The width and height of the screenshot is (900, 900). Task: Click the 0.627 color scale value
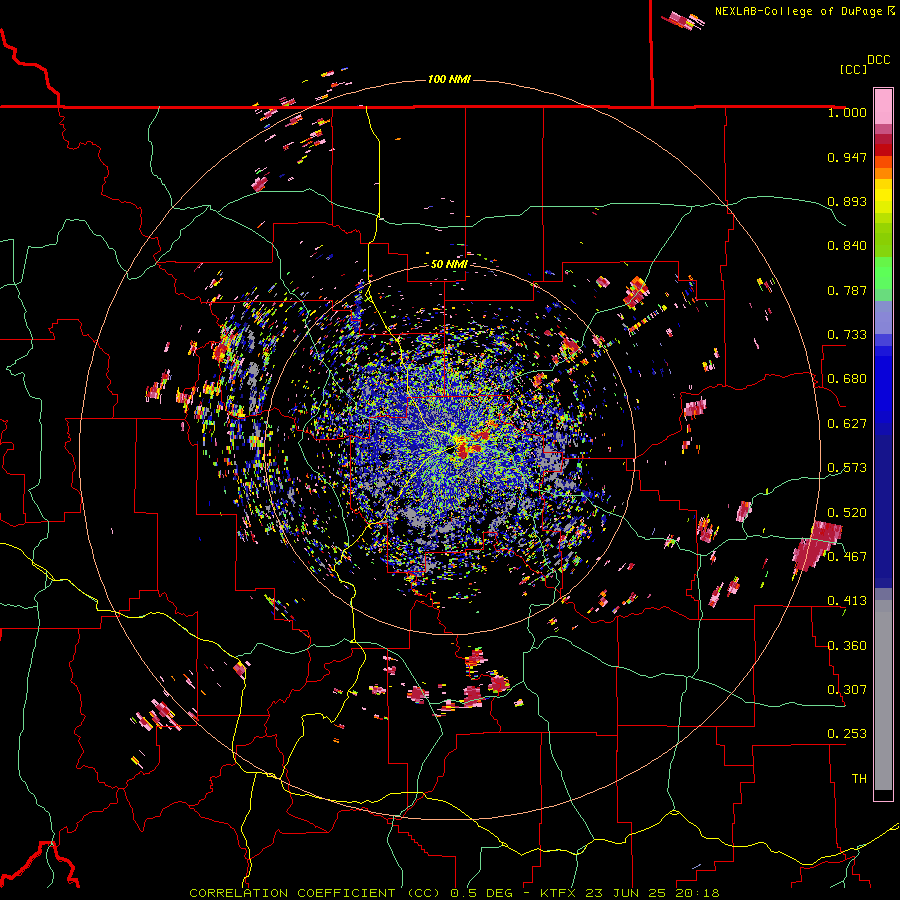coord(847,424)
